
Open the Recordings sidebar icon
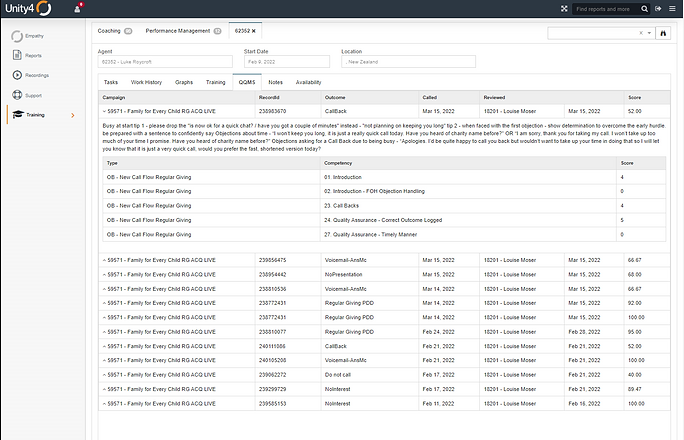coord(17,75)
